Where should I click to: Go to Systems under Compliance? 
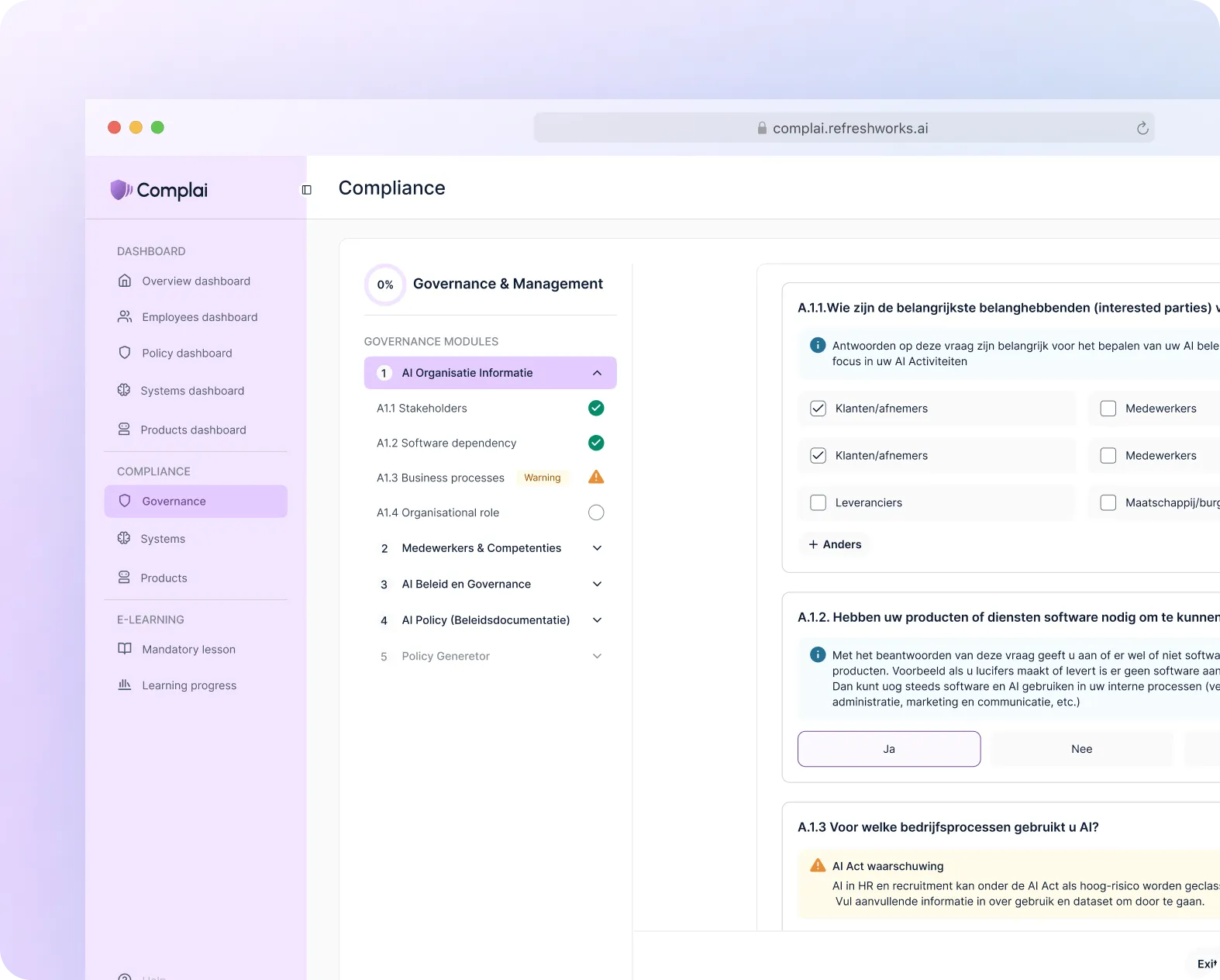[163, 539]
